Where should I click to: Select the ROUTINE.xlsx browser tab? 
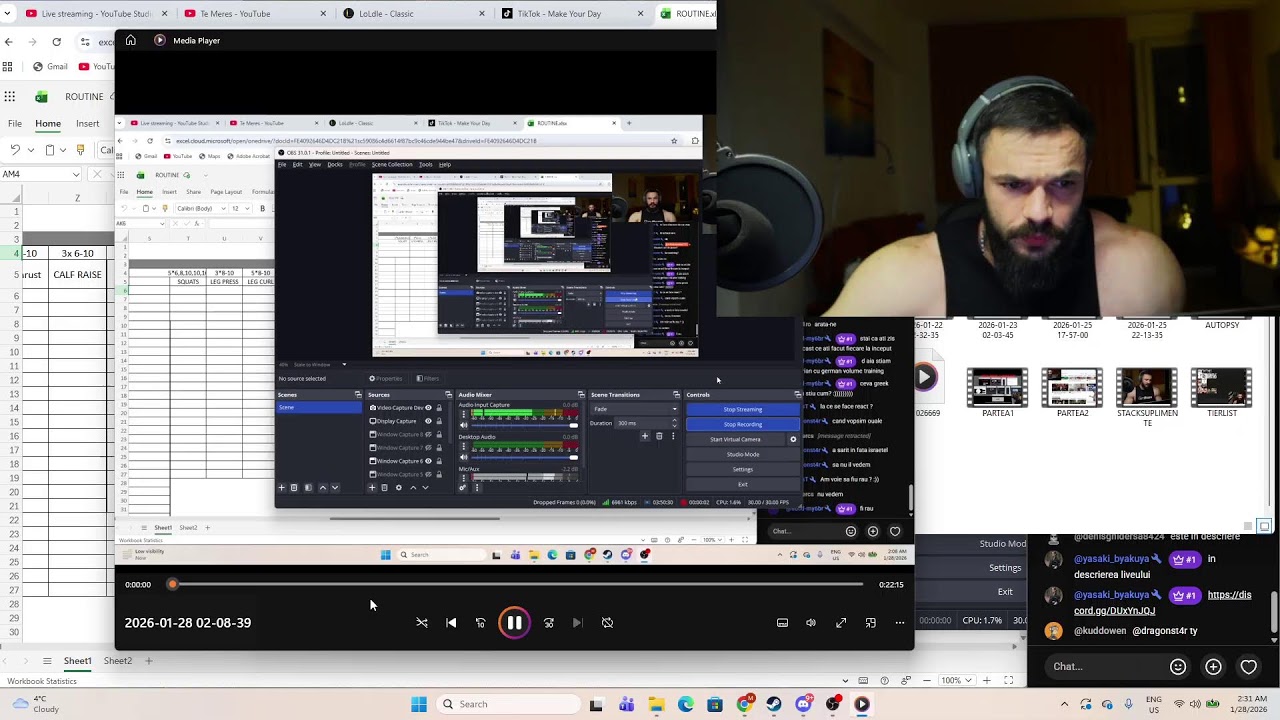pos(688,14)
